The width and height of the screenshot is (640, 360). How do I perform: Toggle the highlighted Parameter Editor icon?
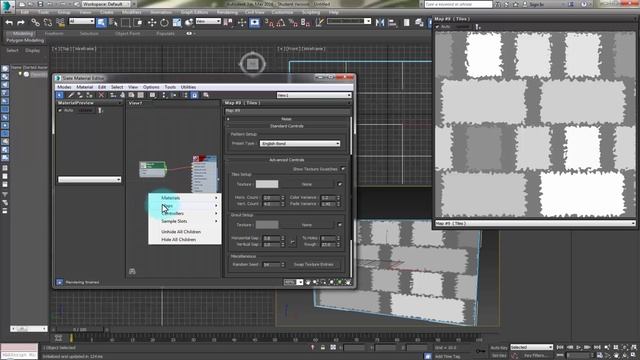point(194,95)
